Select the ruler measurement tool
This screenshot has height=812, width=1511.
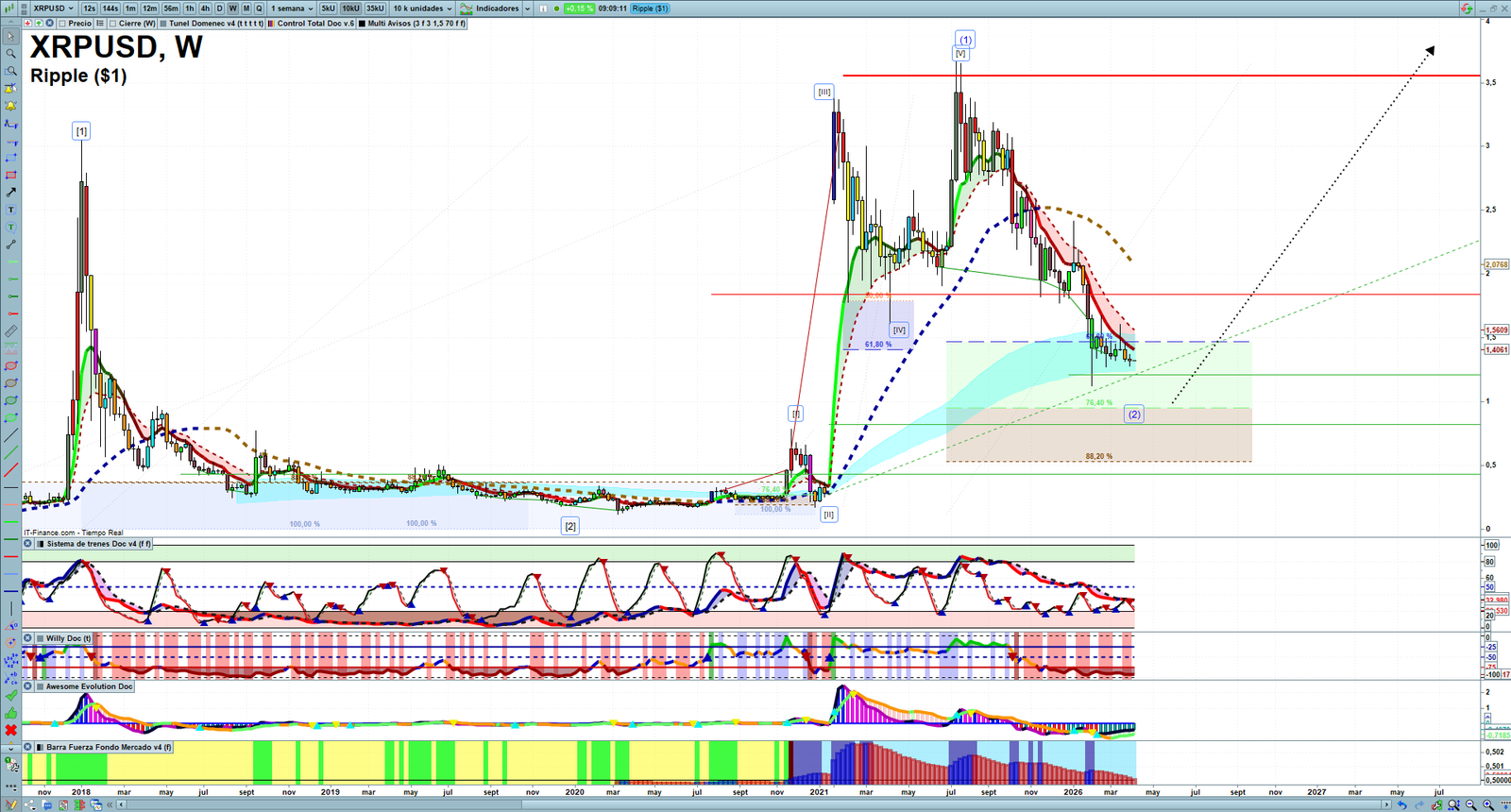pos(10,331)
